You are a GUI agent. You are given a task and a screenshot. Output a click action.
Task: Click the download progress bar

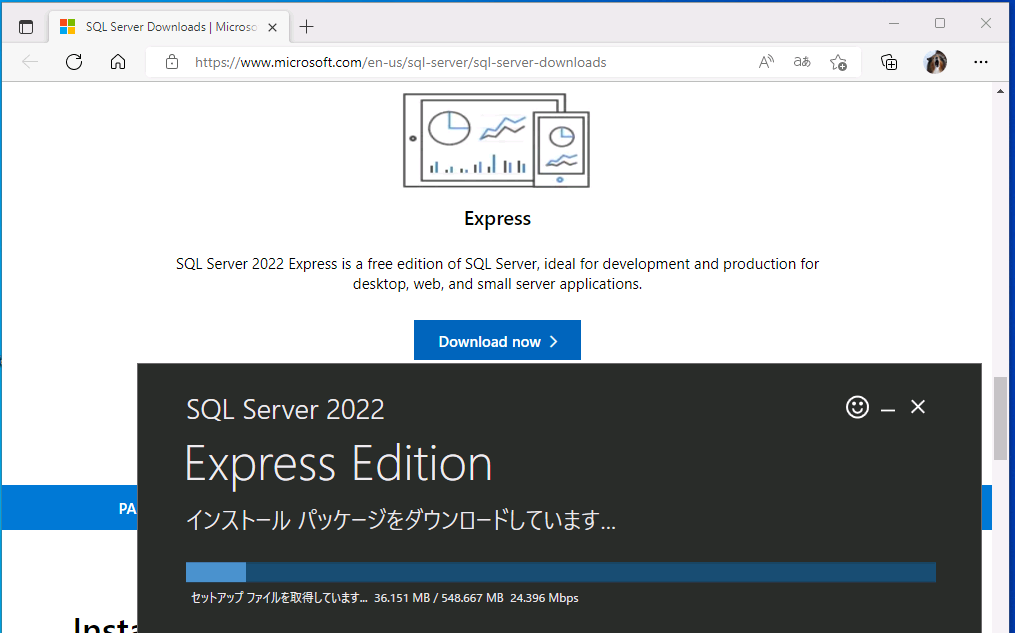(559, 571)
